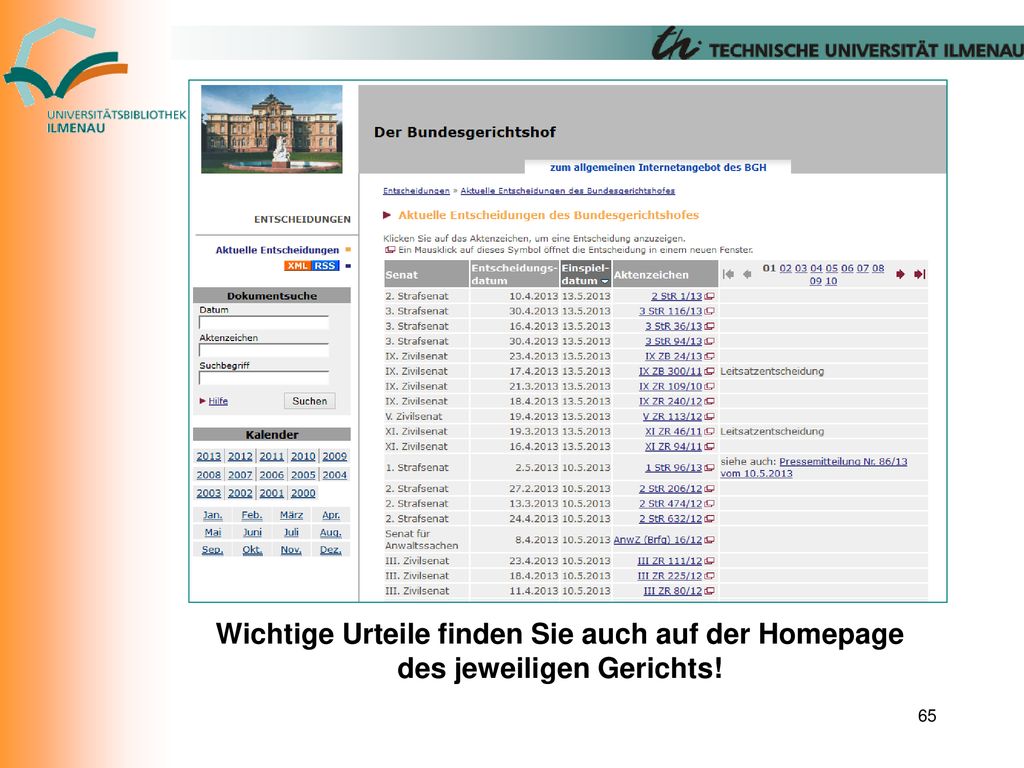Open 3 StR 94/13 in new window icon
The height and width of the screenshot is (768, 1024).
[x=709, y=342]
